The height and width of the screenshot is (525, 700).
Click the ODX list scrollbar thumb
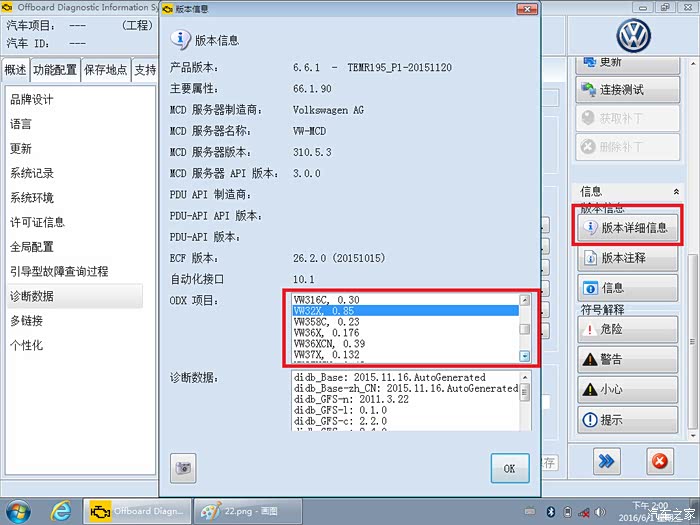point(525,329)
